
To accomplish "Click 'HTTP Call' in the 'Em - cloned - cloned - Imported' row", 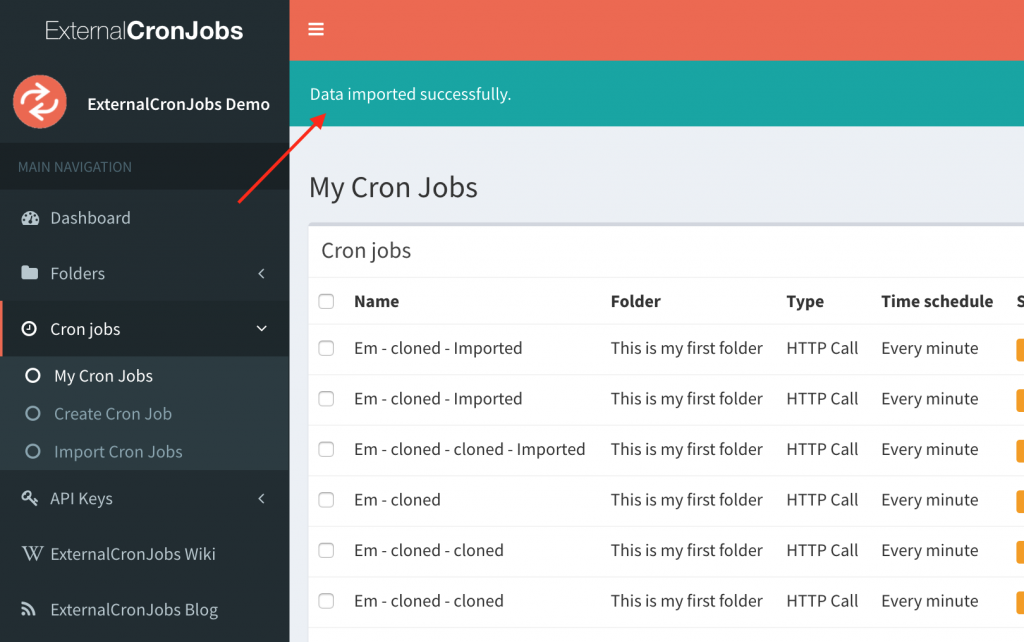I will tap(822, 449).
